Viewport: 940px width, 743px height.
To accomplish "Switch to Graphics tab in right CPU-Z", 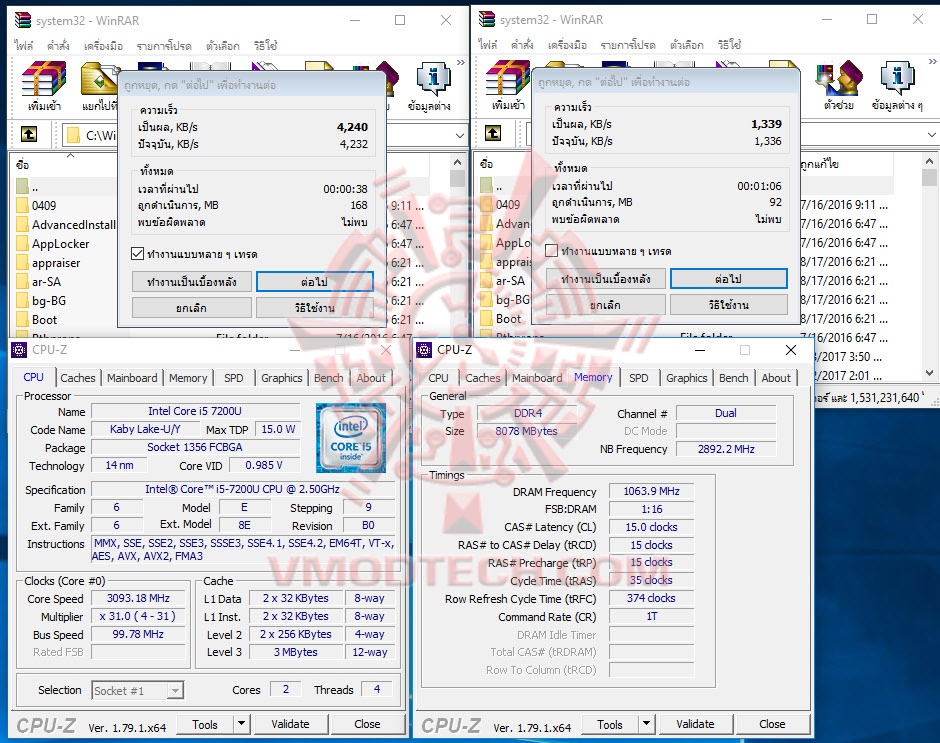I will [x=686, y=378].
